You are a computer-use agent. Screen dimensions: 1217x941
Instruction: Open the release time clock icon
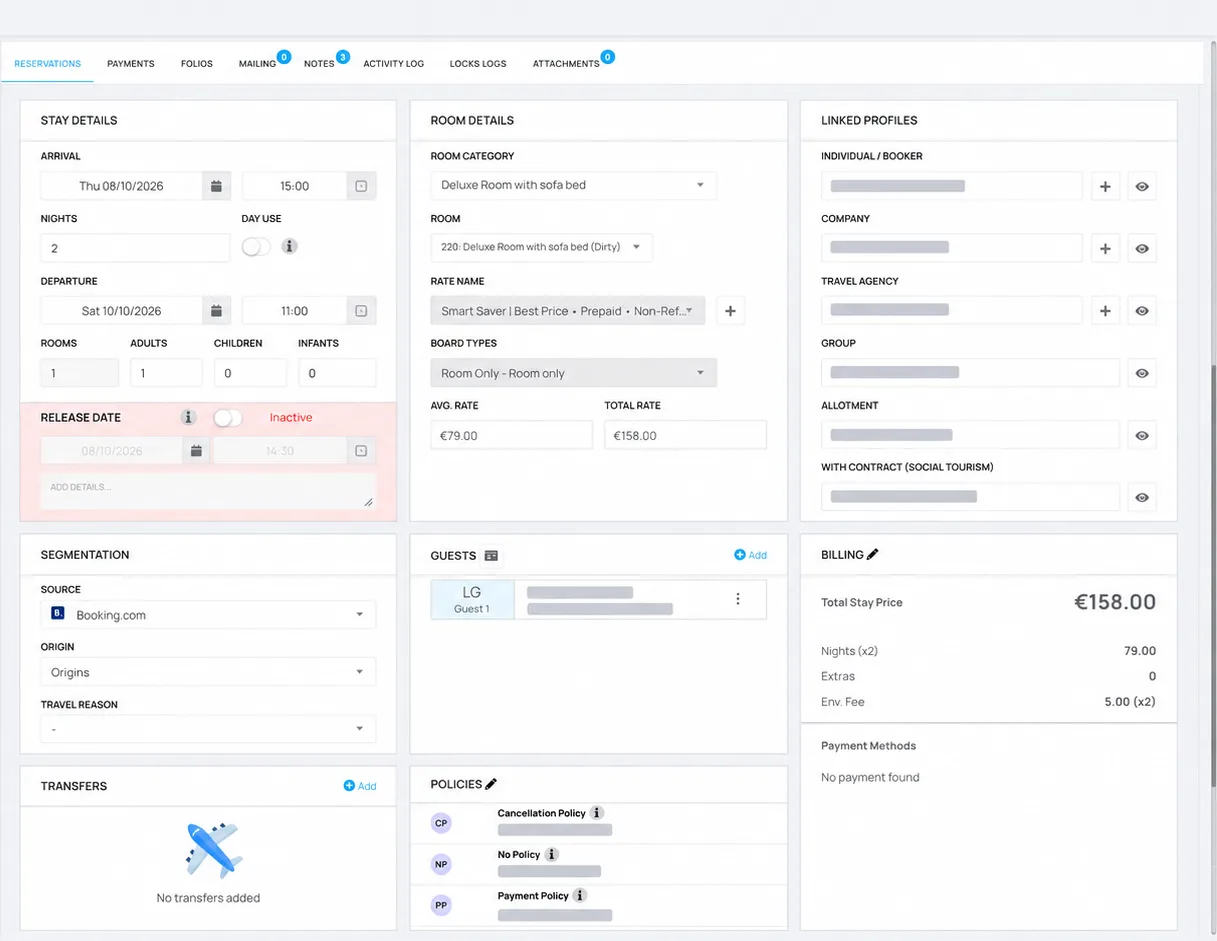pos(361,451)
